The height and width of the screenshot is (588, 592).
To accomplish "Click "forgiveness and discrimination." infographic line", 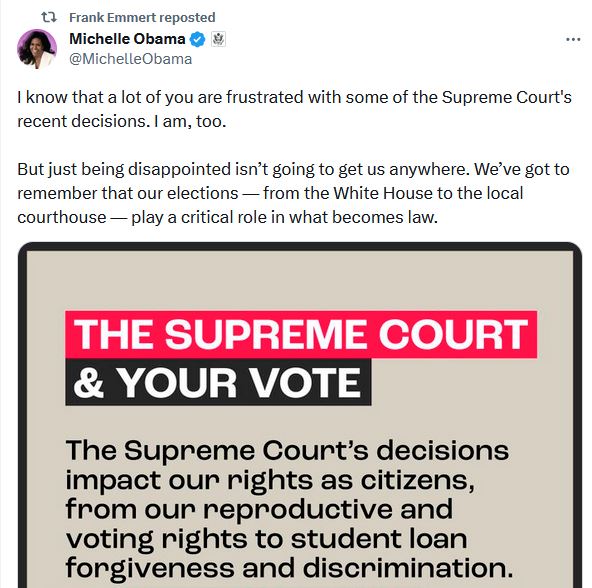I will click(290, 567).
